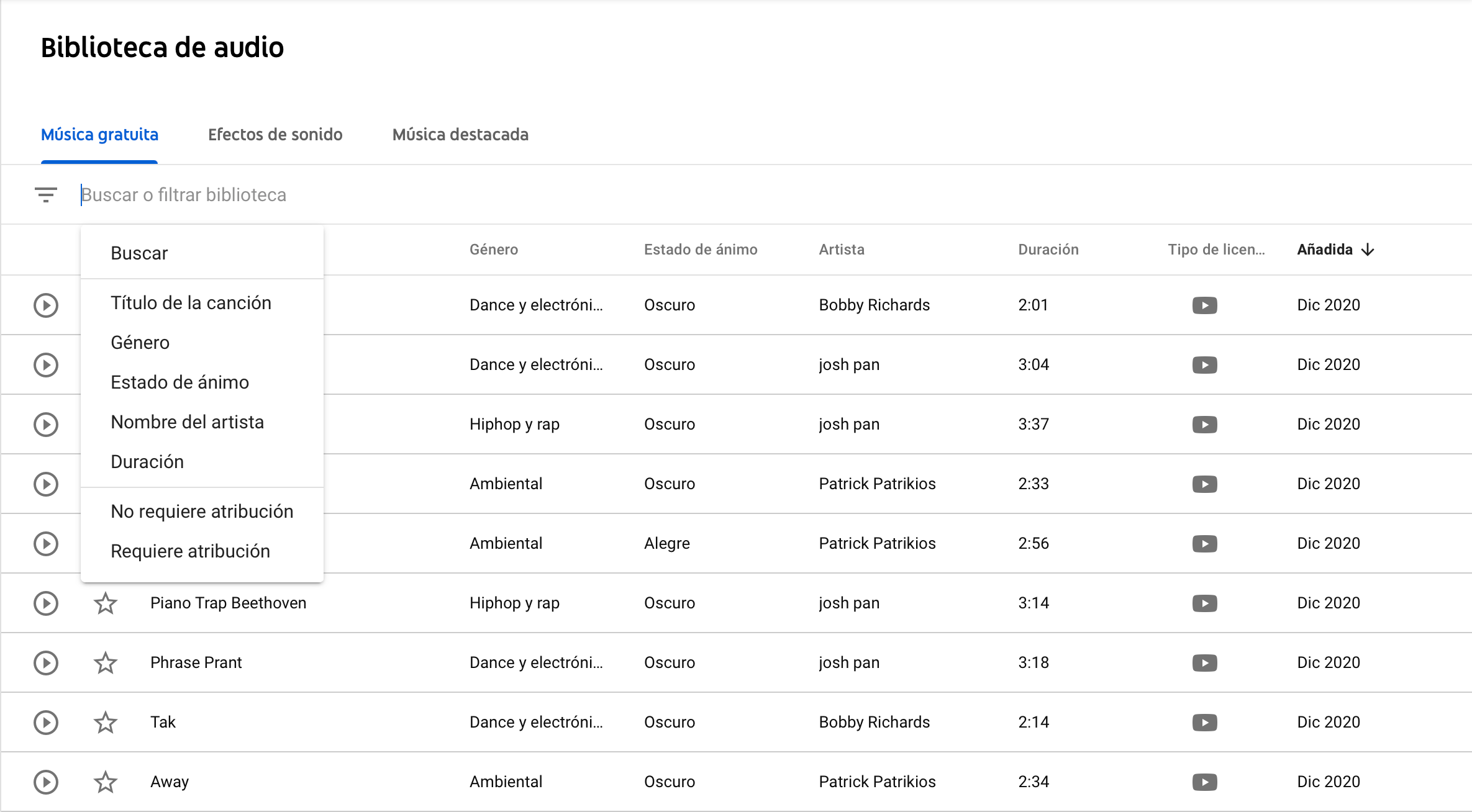Click the YouTube license icon for Away
This screenshot has width=1472, height=812.
(1204, 782)
